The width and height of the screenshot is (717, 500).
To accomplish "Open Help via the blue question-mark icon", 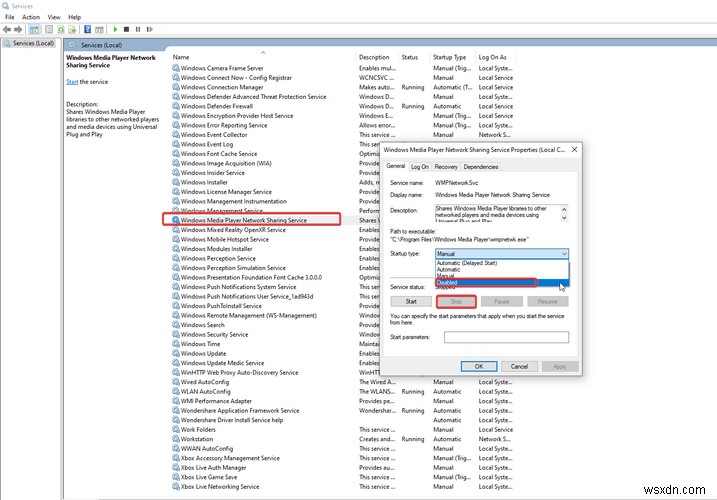I will click(x=87, y=29).
